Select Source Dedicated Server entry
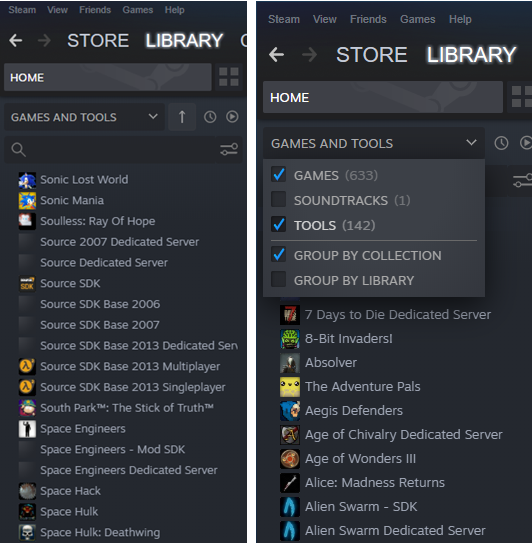This screenshot has height=543, width=532. (104, 262)
